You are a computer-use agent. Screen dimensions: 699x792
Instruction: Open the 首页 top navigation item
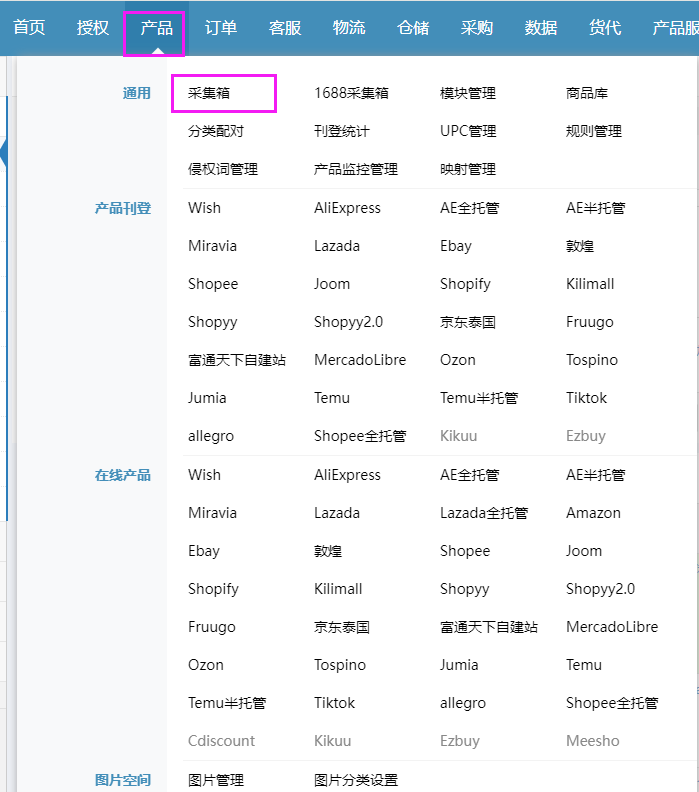coord(29,27)
